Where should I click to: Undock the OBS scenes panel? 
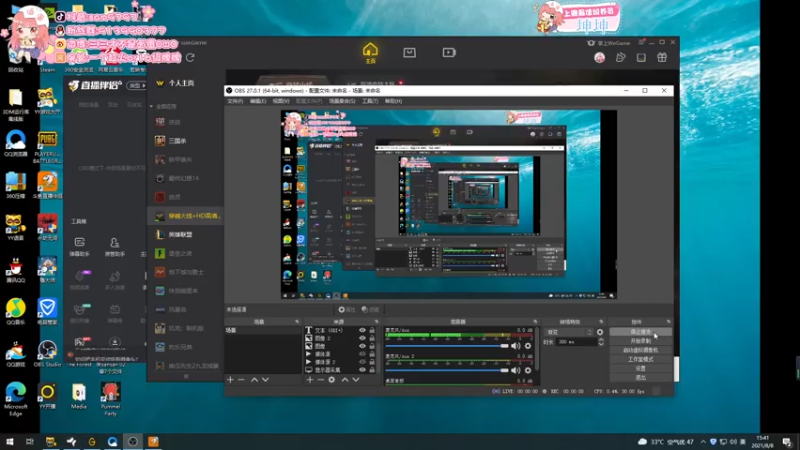coord(297,322)
